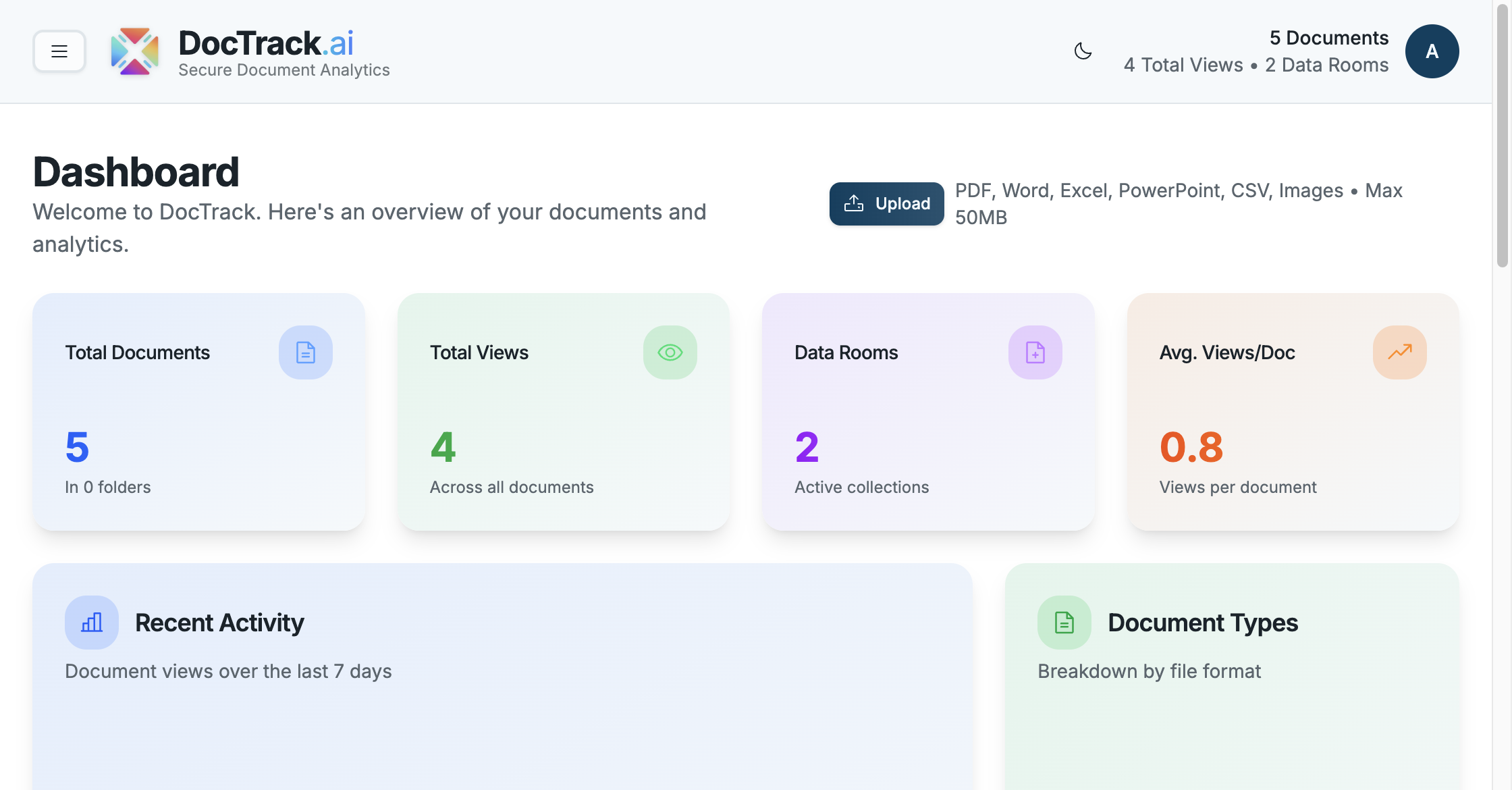Viewport: 1512px width, 790px height.
Task: Open the Total Documents card
Action: tap(198, 412)
